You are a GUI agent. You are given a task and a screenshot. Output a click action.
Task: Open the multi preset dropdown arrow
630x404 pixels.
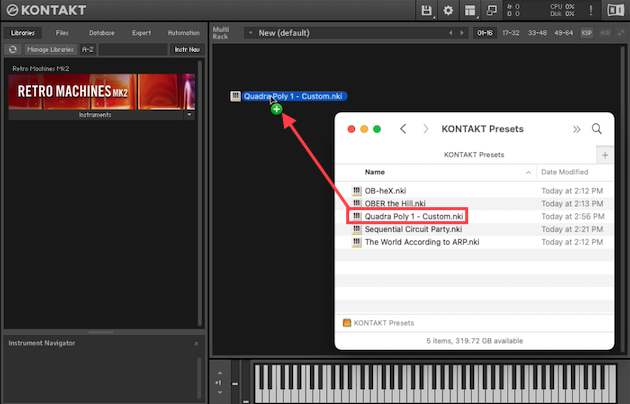[x=250, y=33]
